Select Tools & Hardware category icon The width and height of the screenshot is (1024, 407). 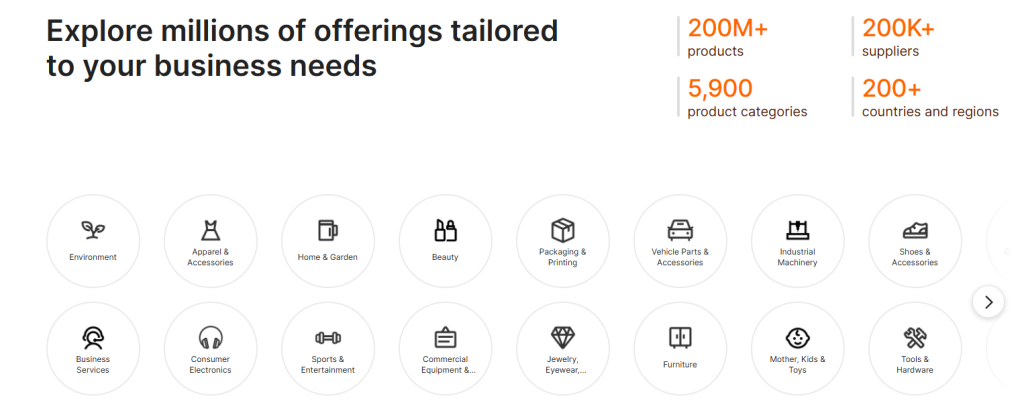915,338
